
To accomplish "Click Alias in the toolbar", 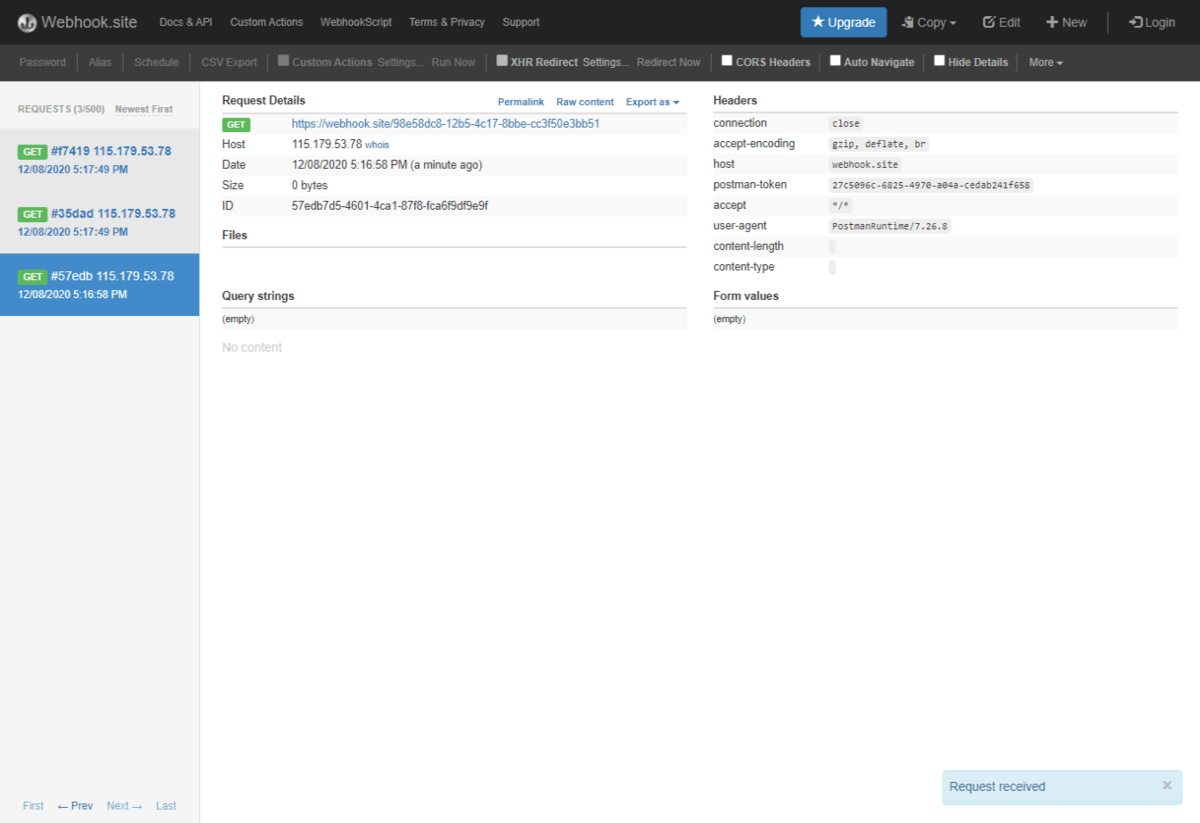I will [100, 62].
